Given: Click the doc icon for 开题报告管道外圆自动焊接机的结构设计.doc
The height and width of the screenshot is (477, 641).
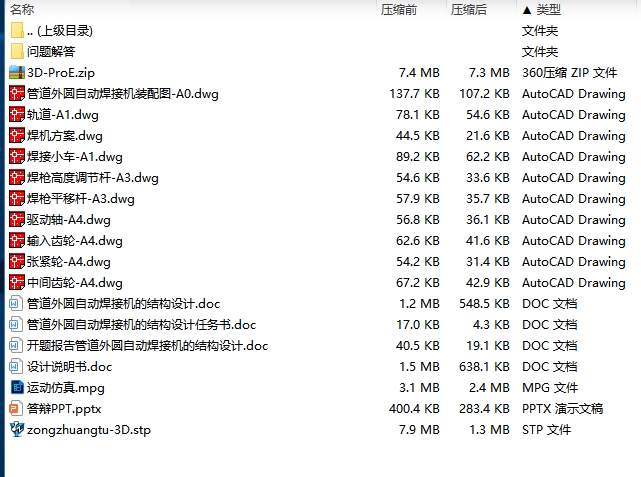Looking at the screenshot, I should point(15,346).
